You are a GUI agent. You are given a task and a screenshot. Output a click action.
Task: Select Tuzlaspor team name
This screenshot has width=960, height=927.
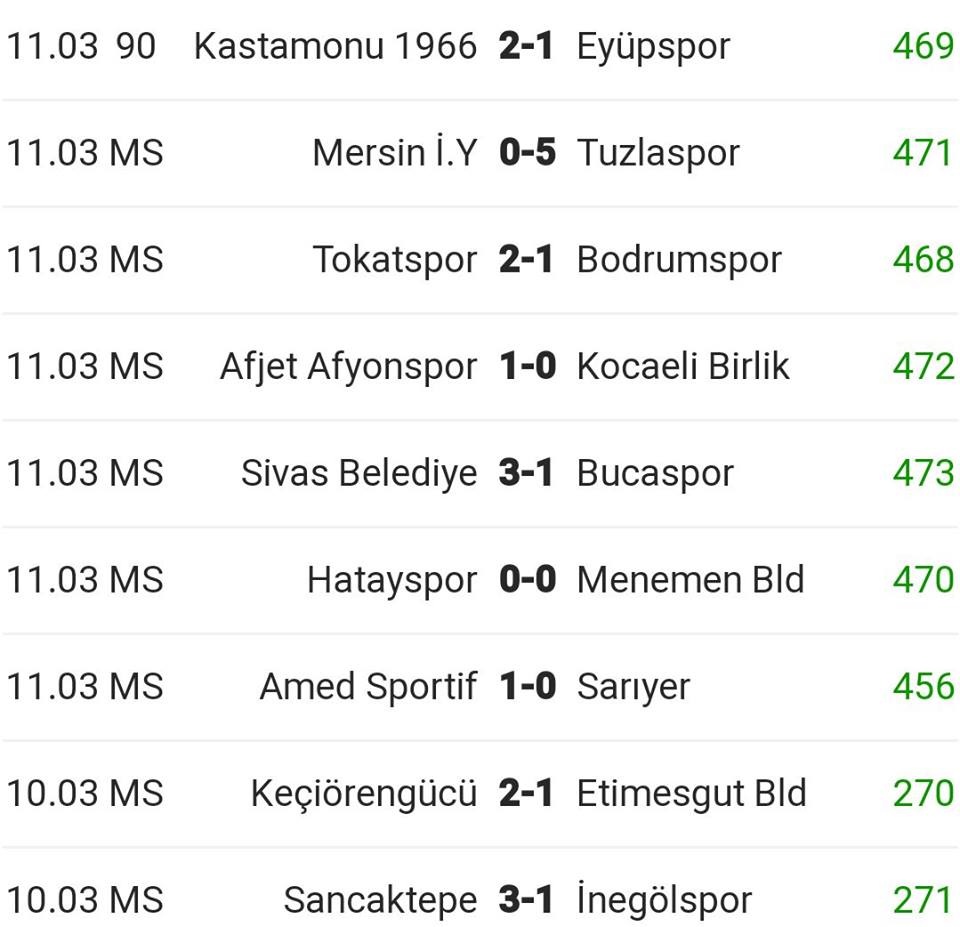pyautogui.click(x=658, y=153)
